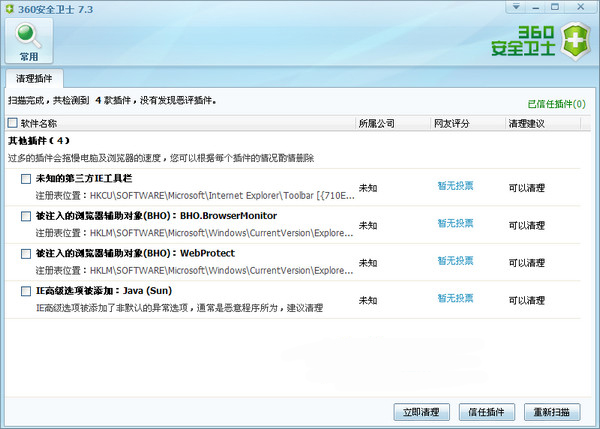The height and width of the screenshot is (429, 600).
Task: Click the 立即清理 button
Action: pyautogui.click(x=421, y=412)
